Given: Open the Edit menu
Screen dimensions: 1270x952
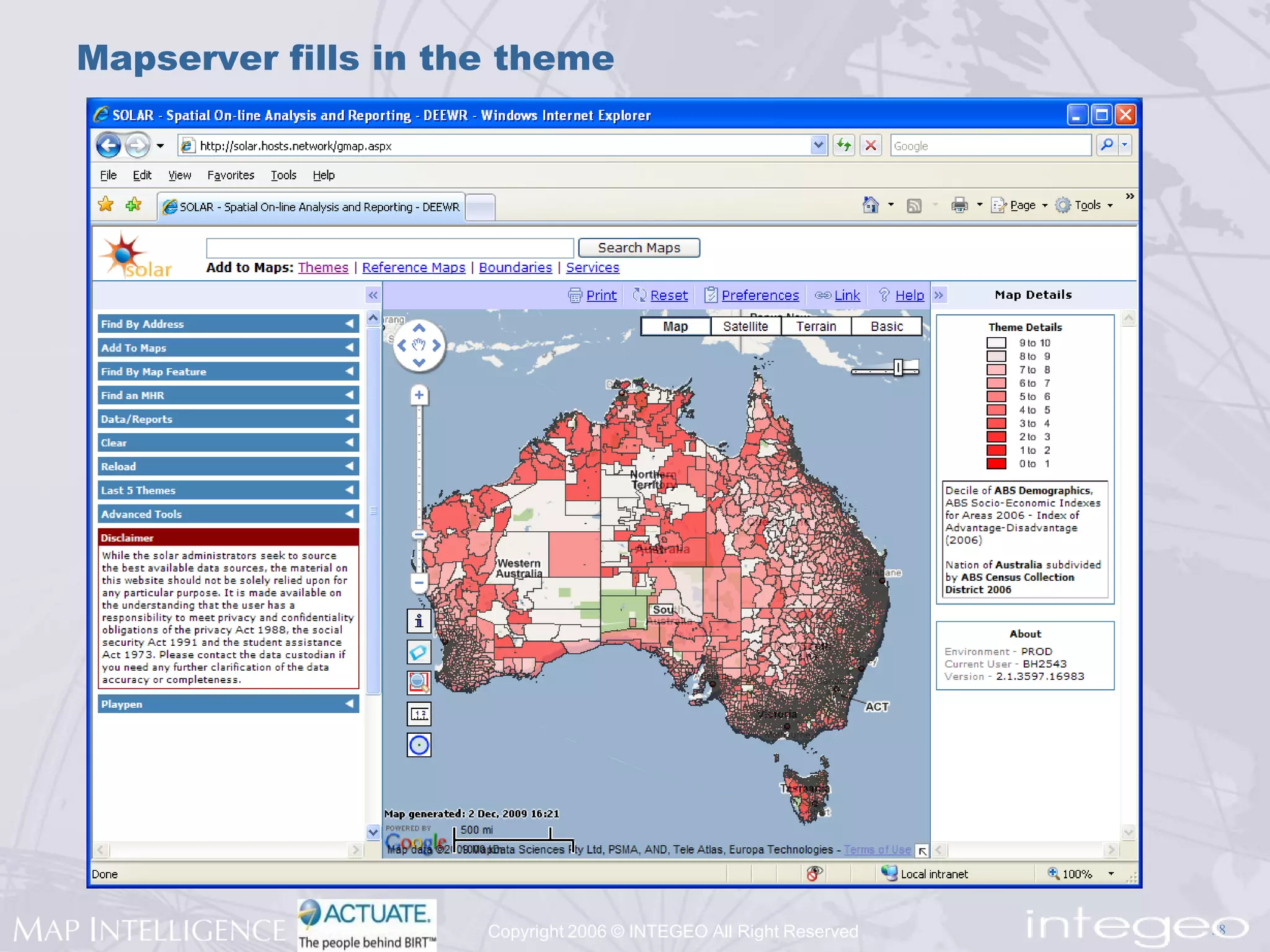Looking at the screenshot, I should (142, 175).
